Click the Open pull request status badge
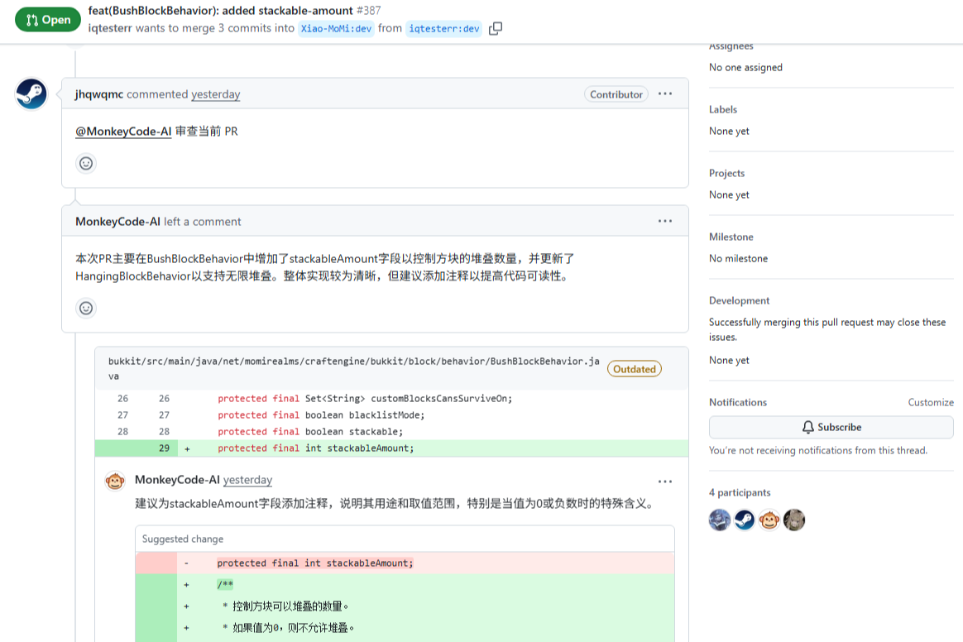The width and height of the screenshot is (963, 642). 48,20
